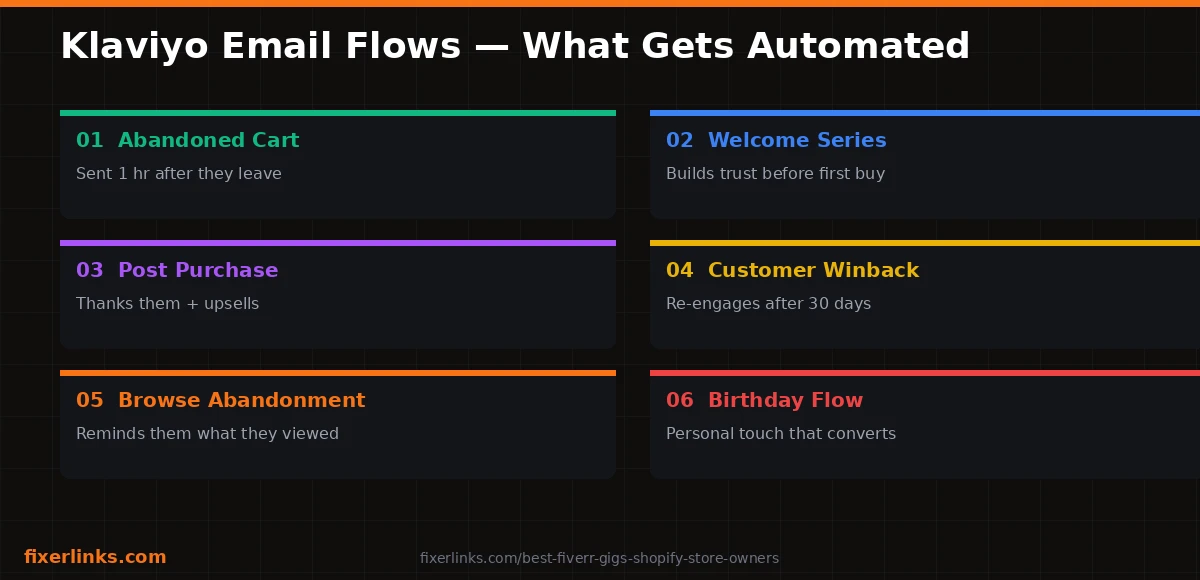1200x580 pixels.
Task: Click the yellow bar above Customer Winback
Action: [925, 243]
